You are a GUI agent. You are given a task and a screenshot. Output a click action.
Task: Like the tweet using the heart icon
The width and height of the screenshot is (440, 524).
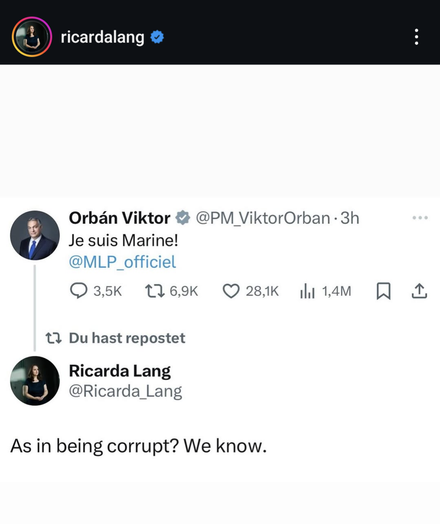pyautogui.click(x=231, y=291)
